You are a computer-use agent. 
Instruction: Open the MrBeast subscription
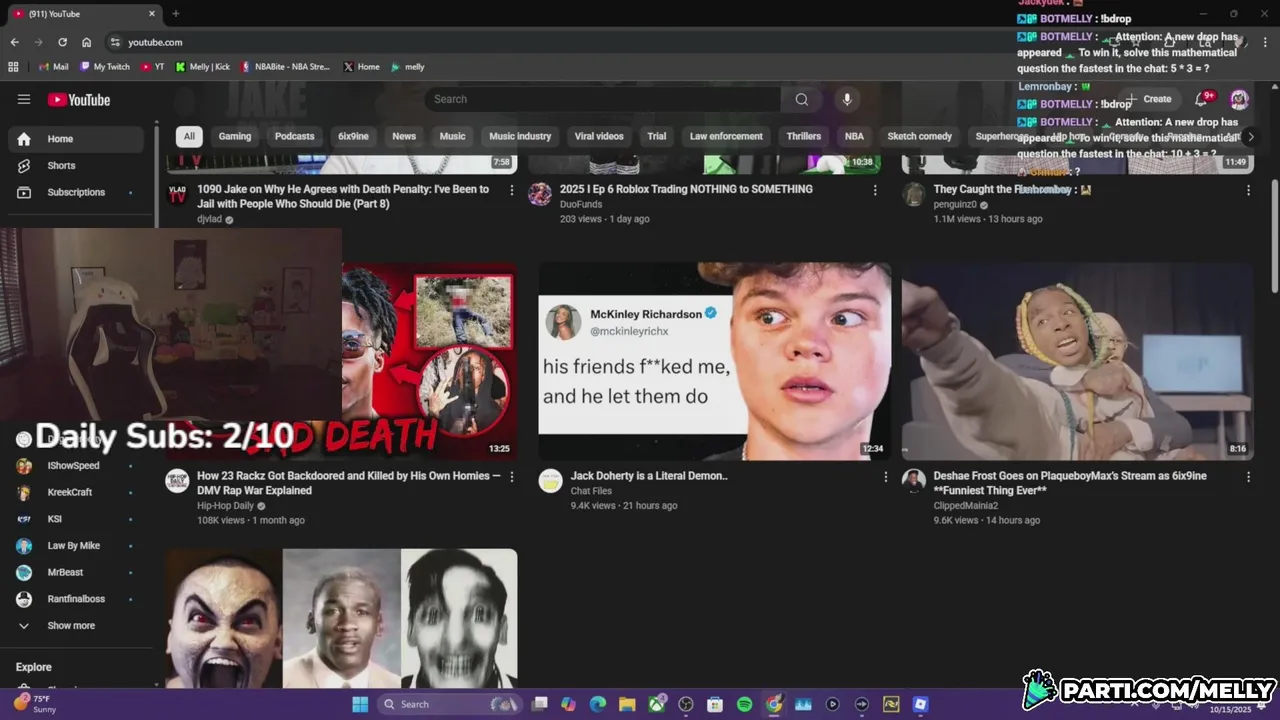(76, 572)
